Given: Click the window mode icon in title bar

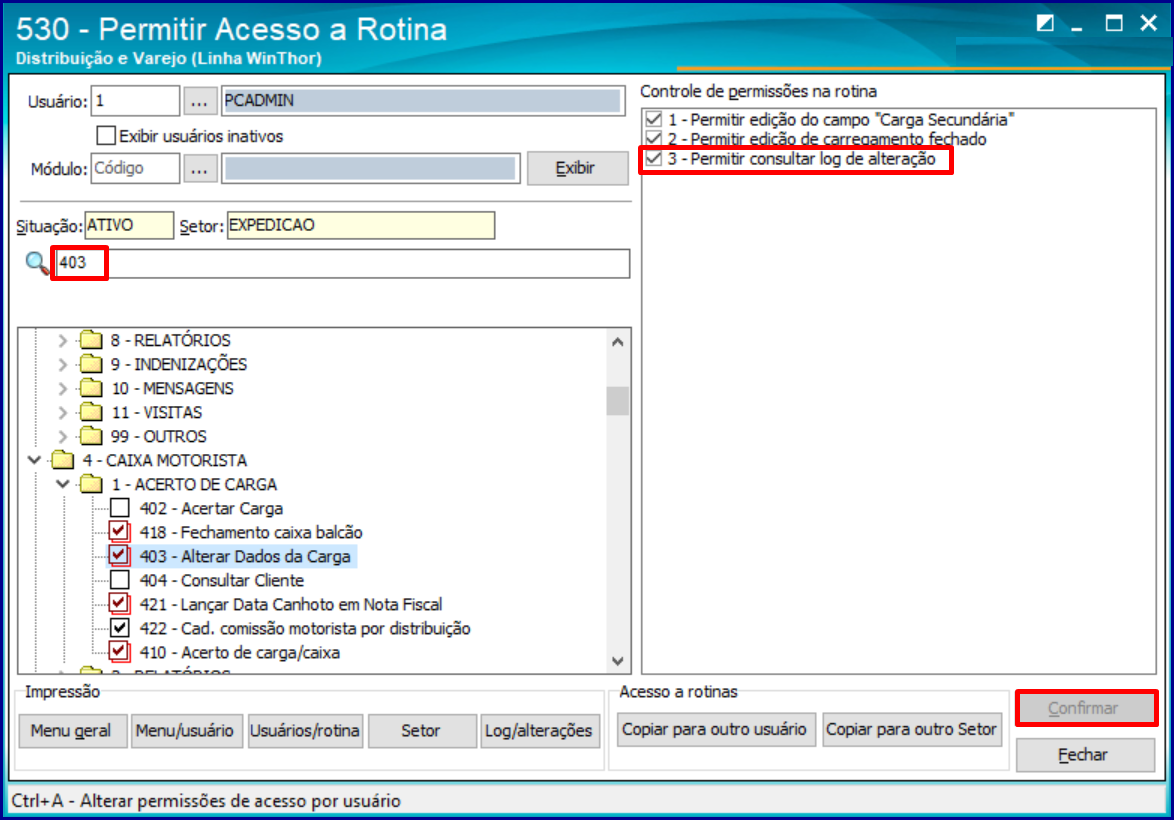Looking at the screenshot, I should (1045, 23).
